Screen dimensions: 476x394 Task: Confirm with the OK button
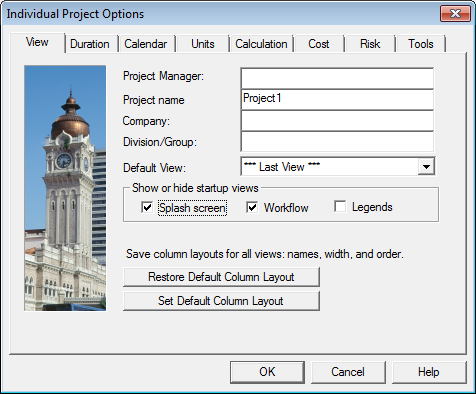pos(267,372)
